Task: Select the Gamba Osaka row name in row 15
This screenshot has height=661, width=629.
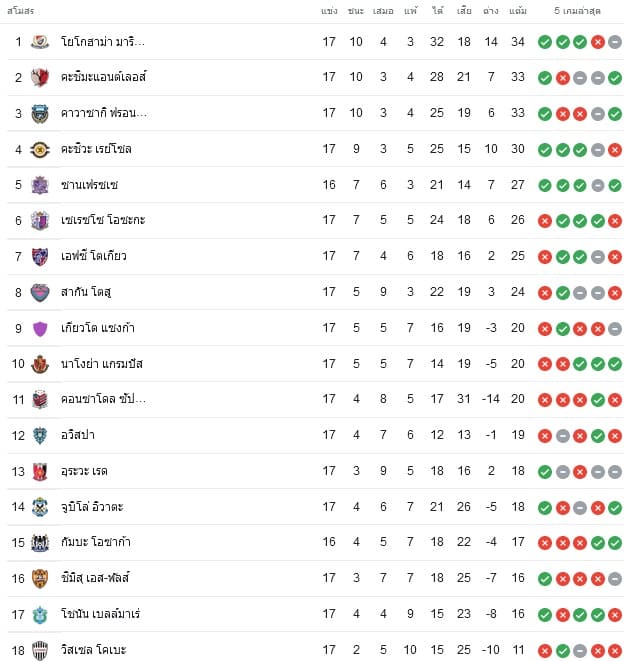Action: coord(96,542)
